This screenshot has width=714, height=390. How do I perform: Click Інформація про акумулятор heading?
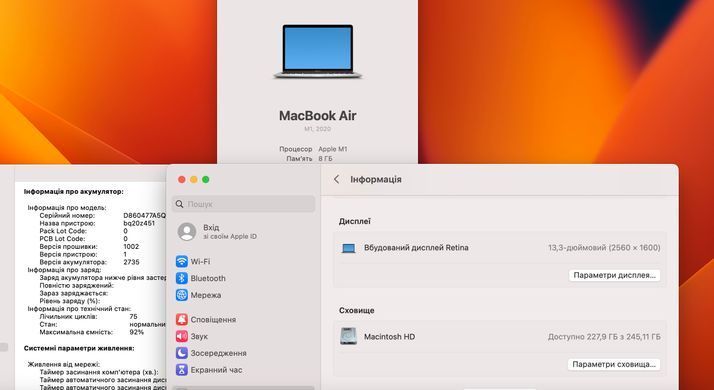coord(73,192)
